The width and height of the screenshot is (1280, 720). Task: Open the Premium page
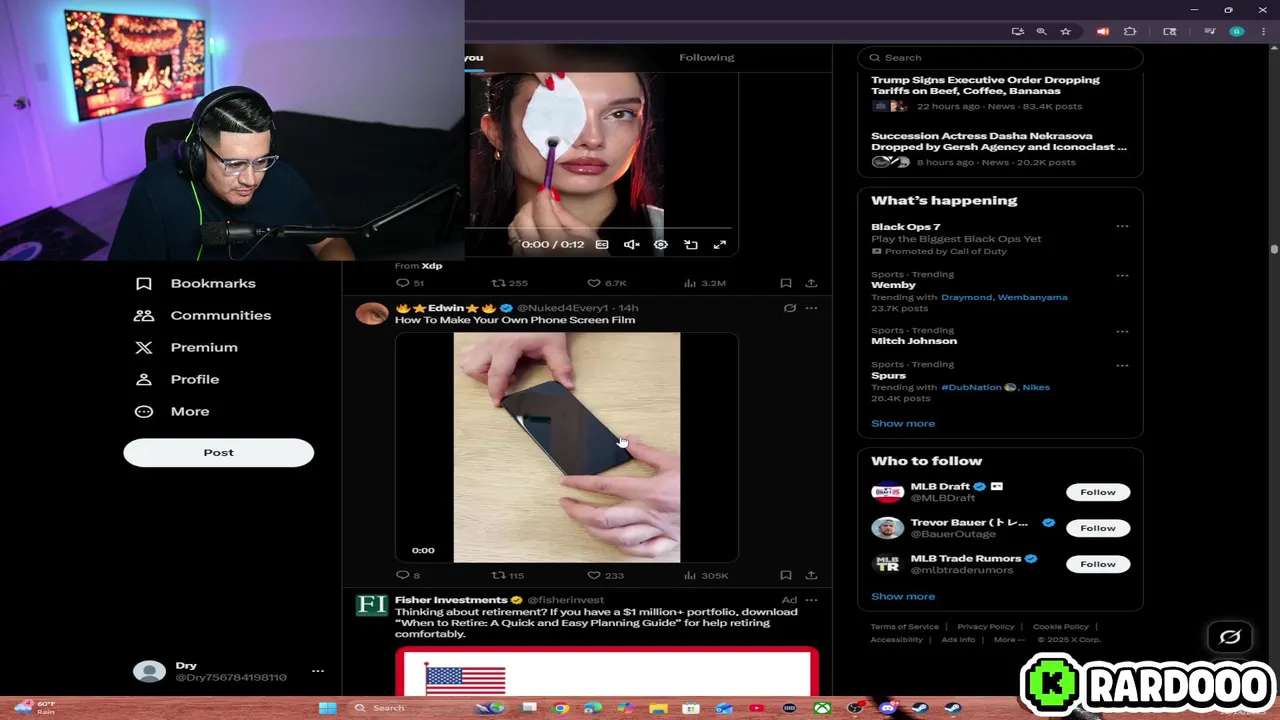(x=186, y=347)
